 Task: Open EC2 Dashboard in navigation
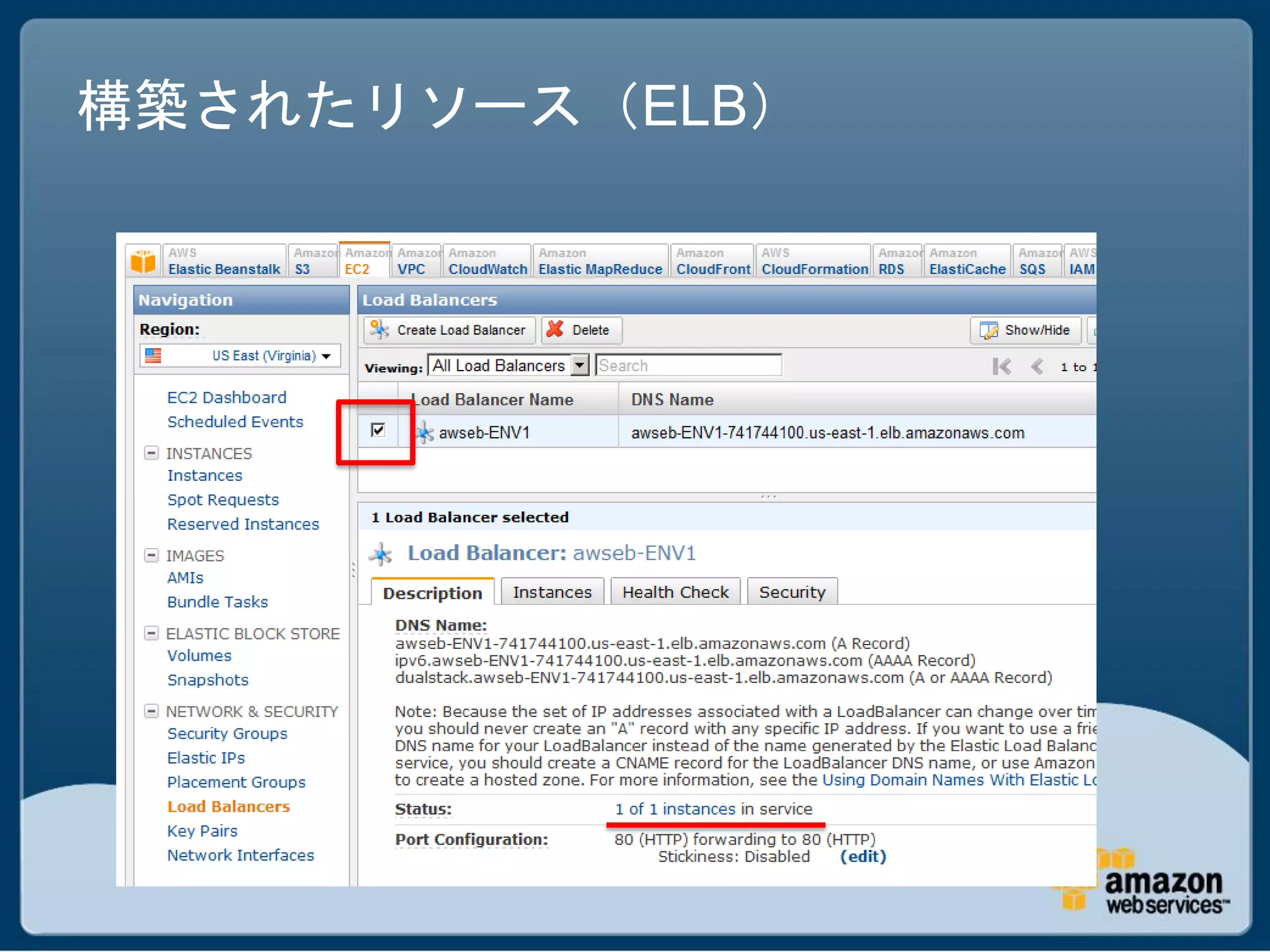(227, 397)
